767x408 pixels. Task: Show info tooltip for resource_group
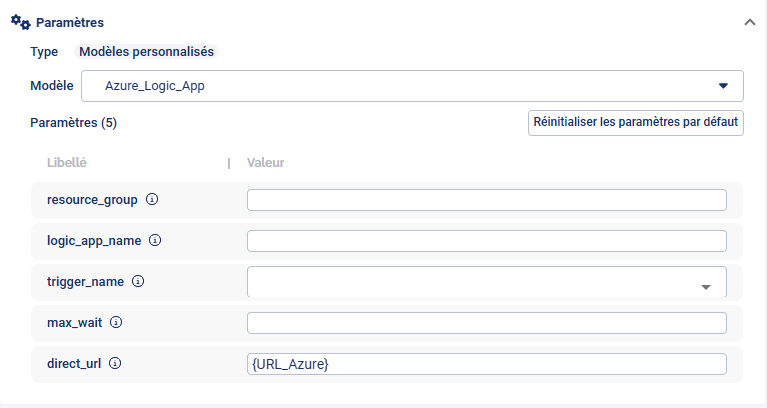(152, 199)
